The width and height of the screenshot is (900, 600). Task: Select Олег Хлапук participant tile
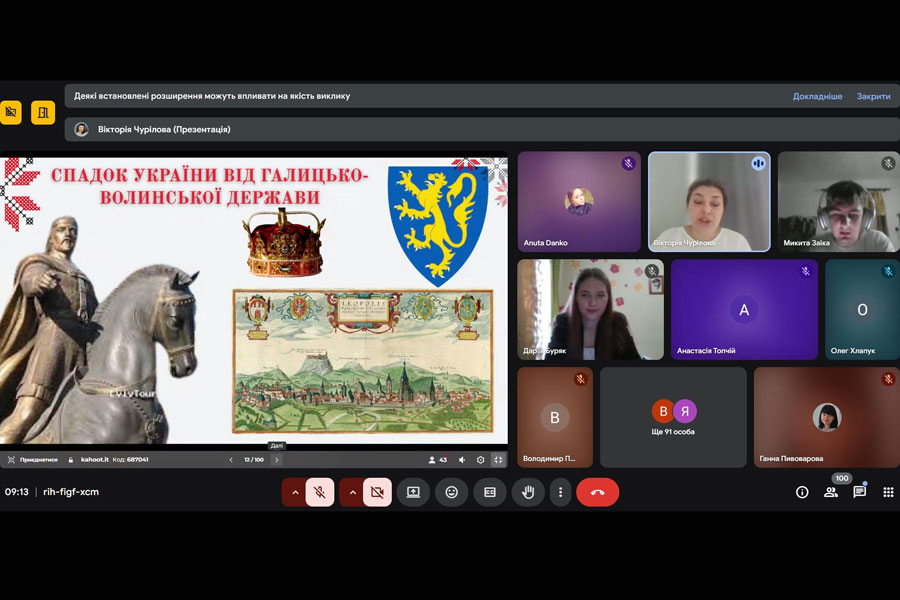[862, 309]
